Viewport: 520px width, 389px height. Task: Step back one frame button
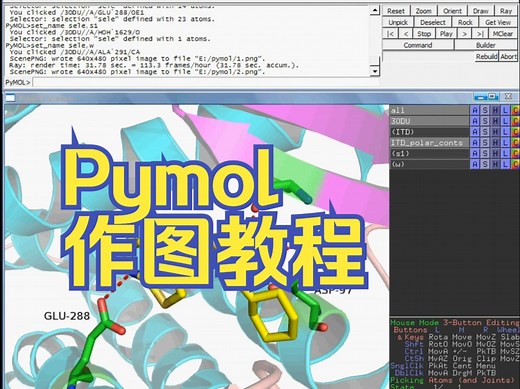point(406,34)
